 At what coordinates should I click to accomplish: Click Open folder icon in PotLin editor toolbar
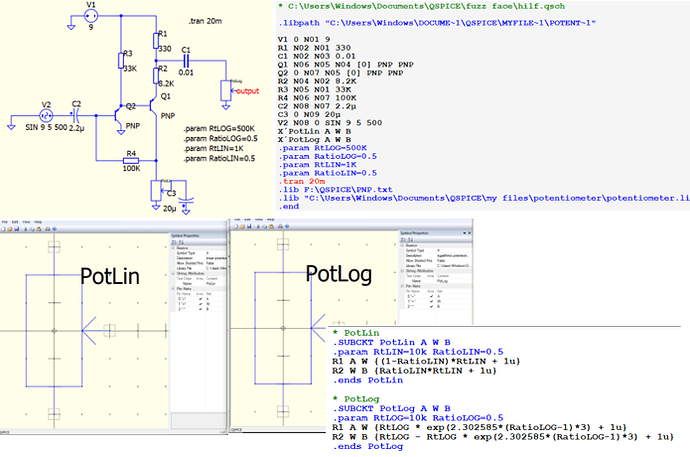10,229
